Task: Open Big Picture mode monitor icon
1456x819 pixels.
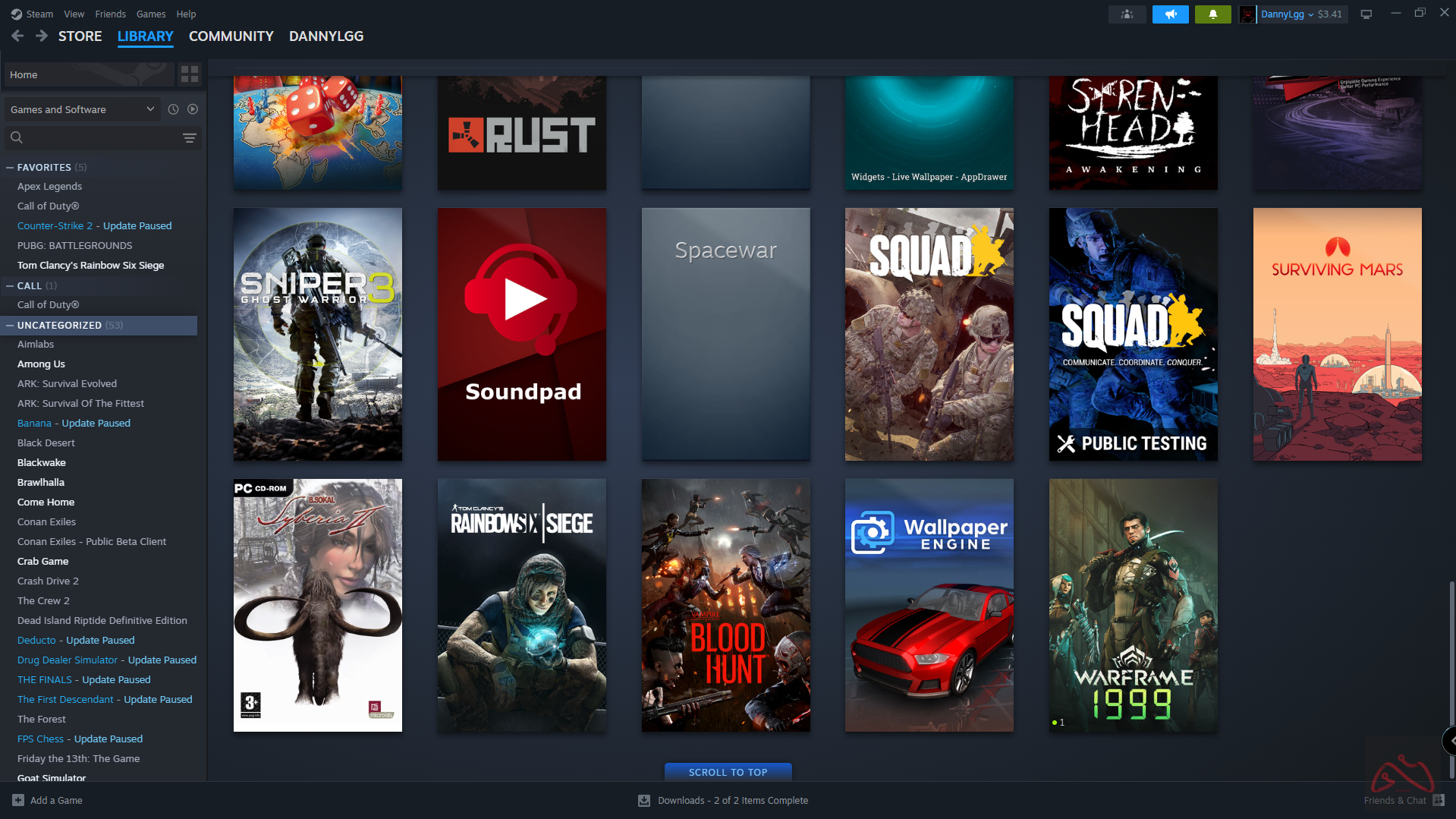Action: (x=1366, y=14)
